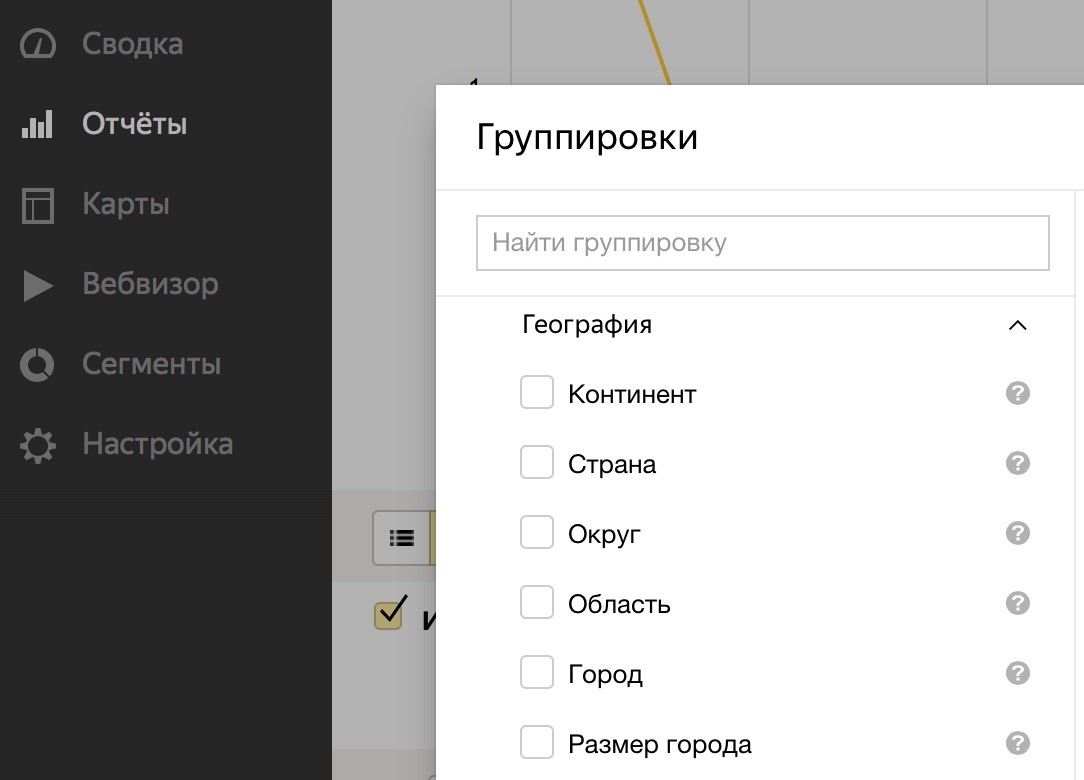Show help for Город grouping
This screenshot has height=780, width=1084.
click(x=1018, y=673)
